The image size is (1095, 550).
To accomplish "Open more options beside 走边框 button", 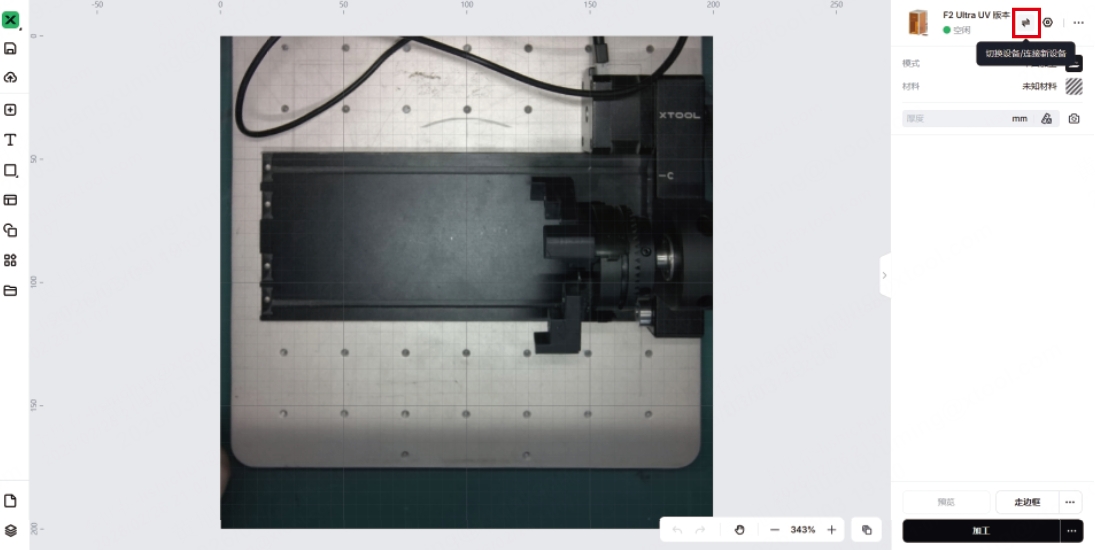I will pos(1070,502).
